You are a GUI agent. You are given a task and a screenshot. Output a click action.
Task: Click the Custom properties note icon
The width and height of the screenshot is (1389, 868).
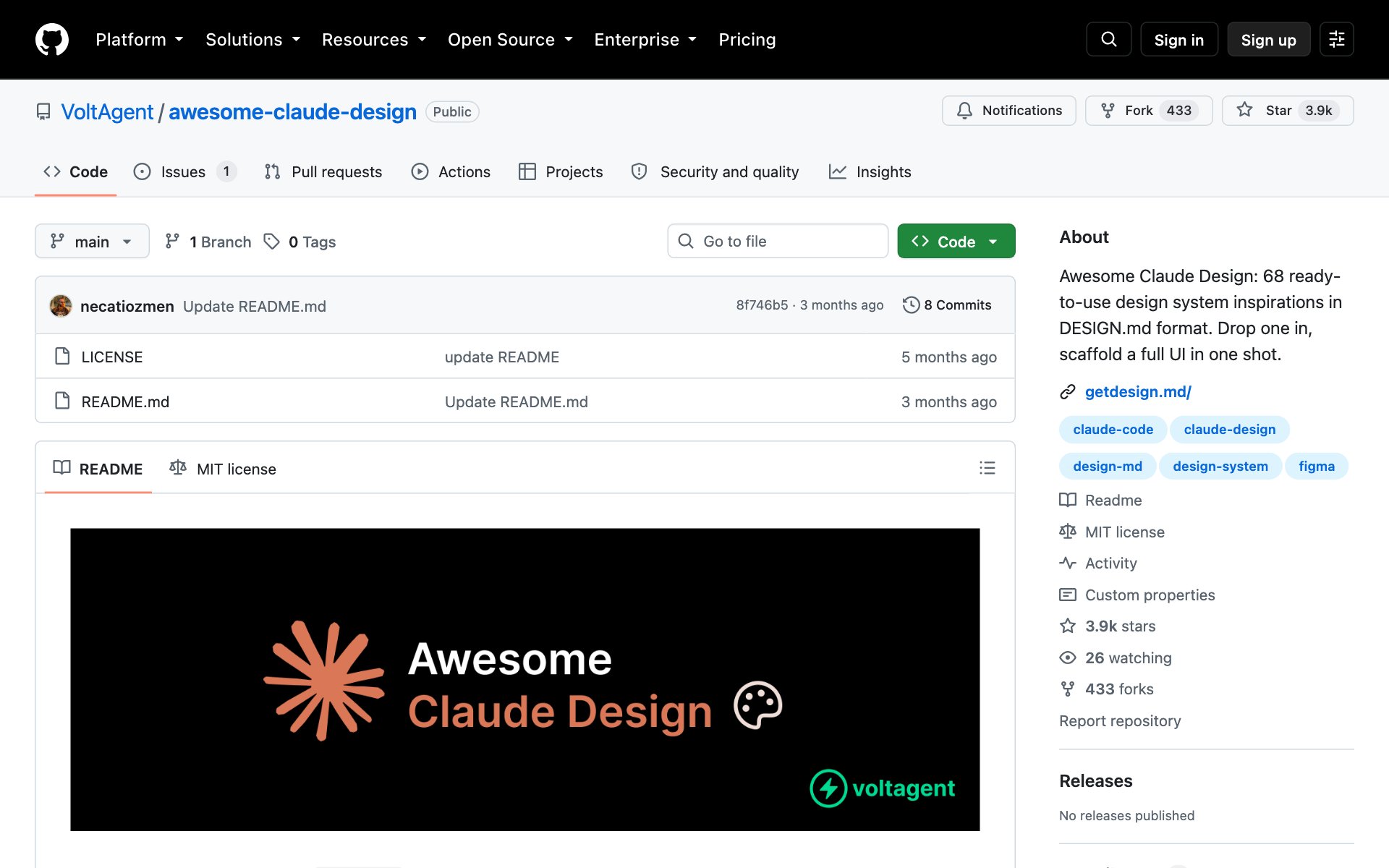pos(1067,595)
